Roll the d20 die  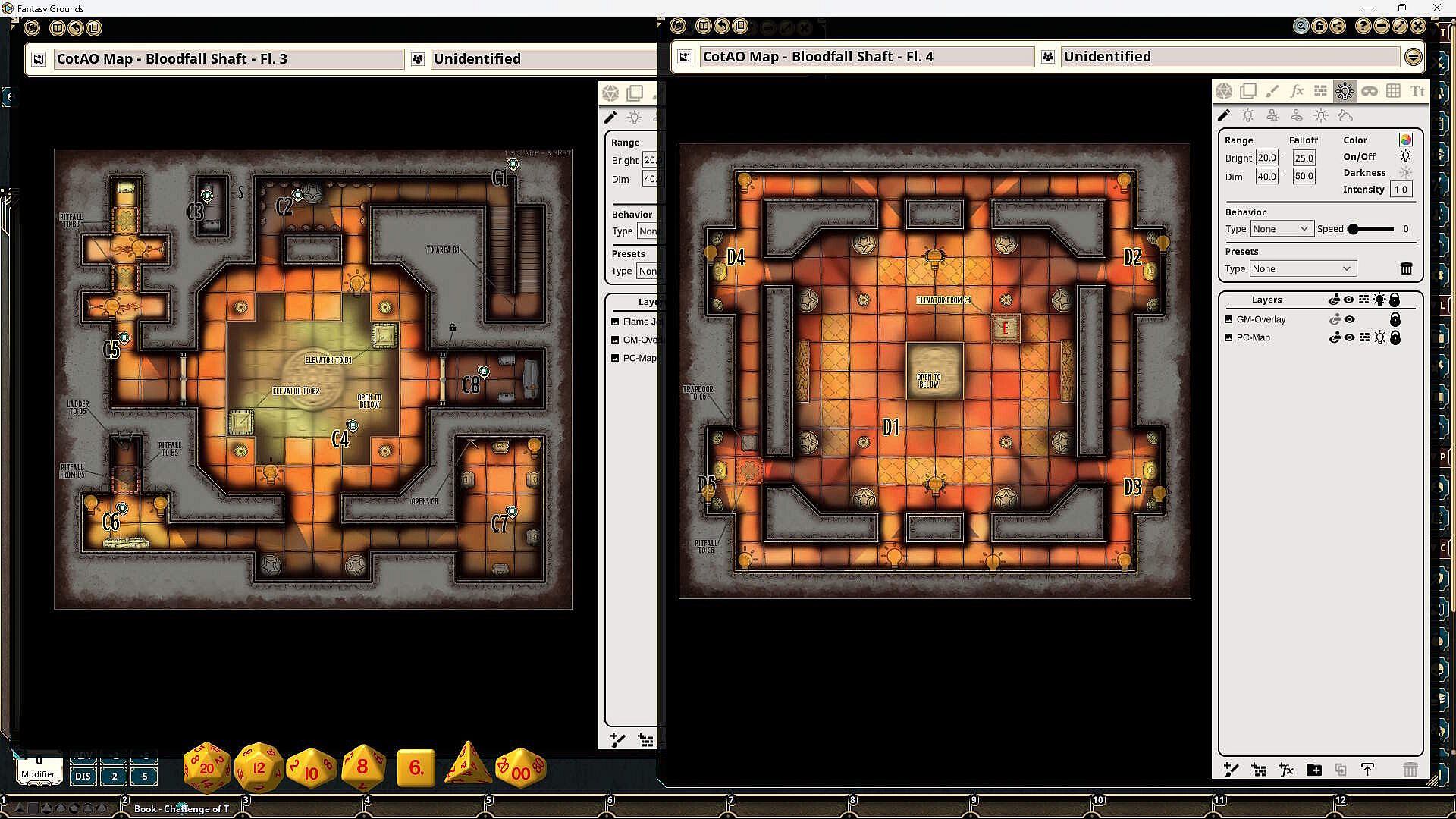pos(206,767)
